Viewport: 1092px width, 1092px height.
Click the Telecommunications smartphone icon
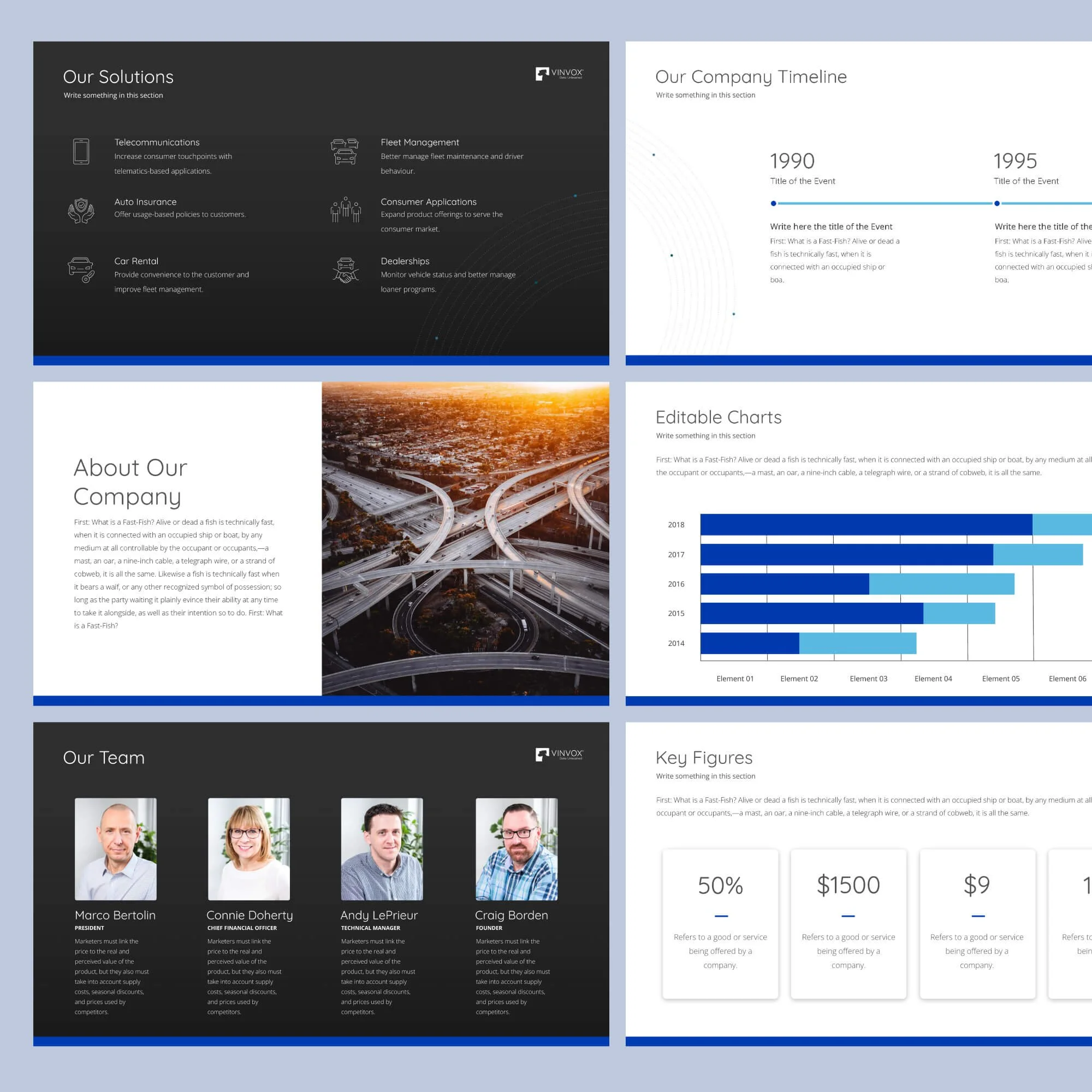81,151
